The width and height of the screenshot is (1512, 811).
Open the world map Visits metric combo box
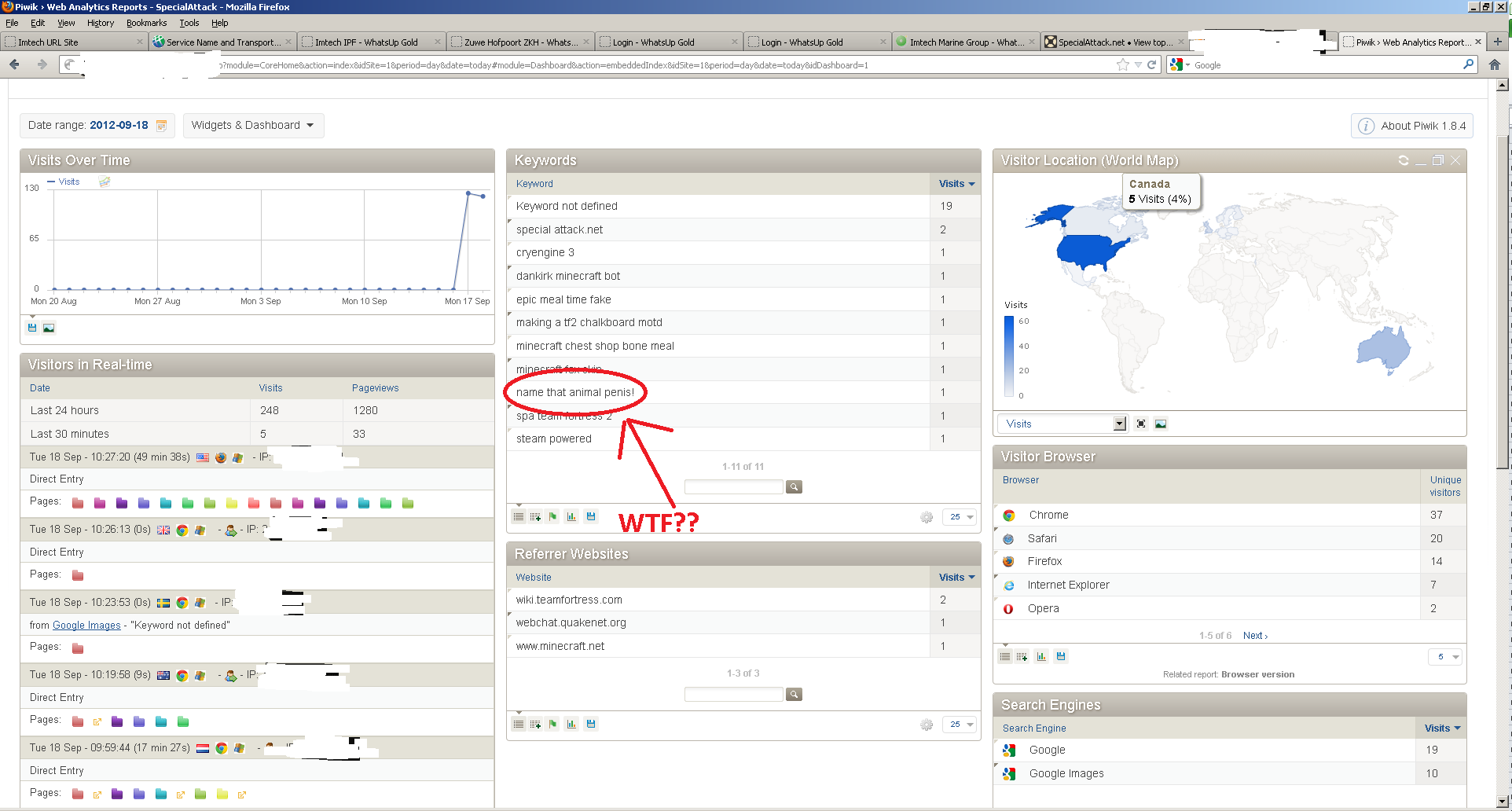pos(1062,424)
